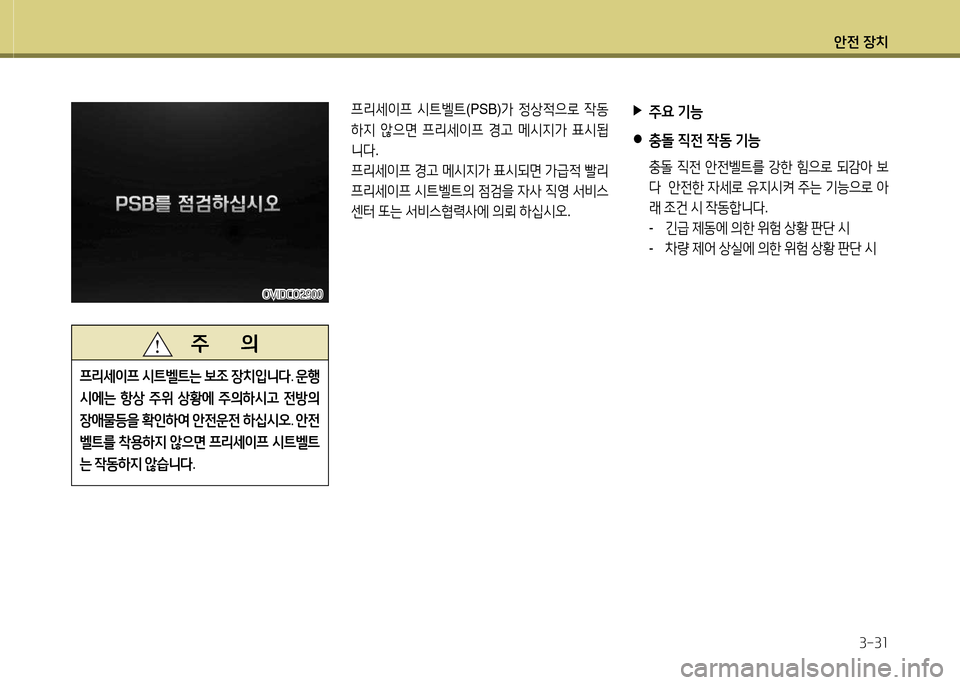Click caution line ending '는 작동하지 않습니다.'
Viewport: 960px width, 685px height.
138,464
